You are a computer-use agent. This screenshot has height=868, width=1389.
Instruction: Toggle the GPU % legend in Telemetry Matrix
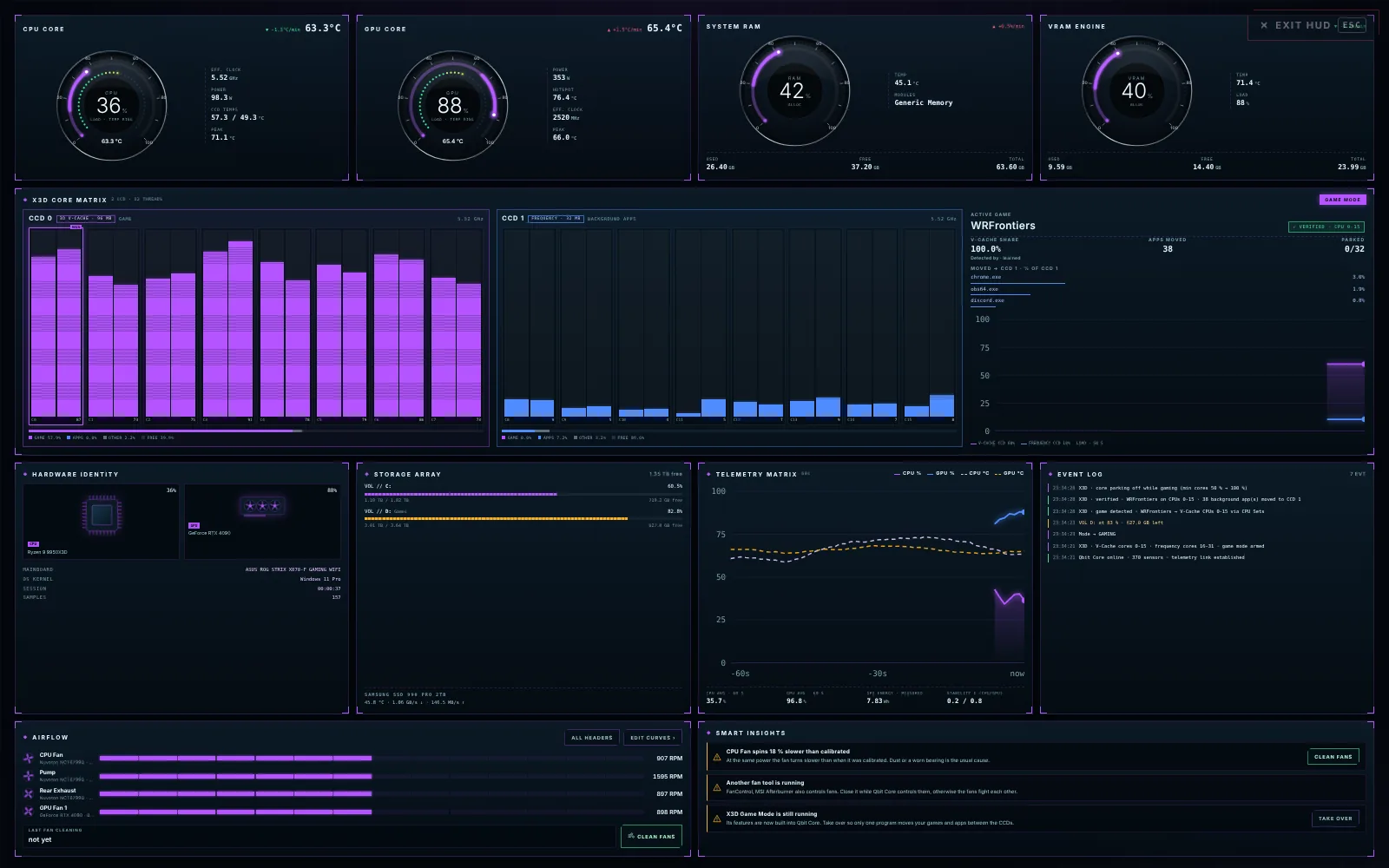pyautogui.click(x=941, y=473)
